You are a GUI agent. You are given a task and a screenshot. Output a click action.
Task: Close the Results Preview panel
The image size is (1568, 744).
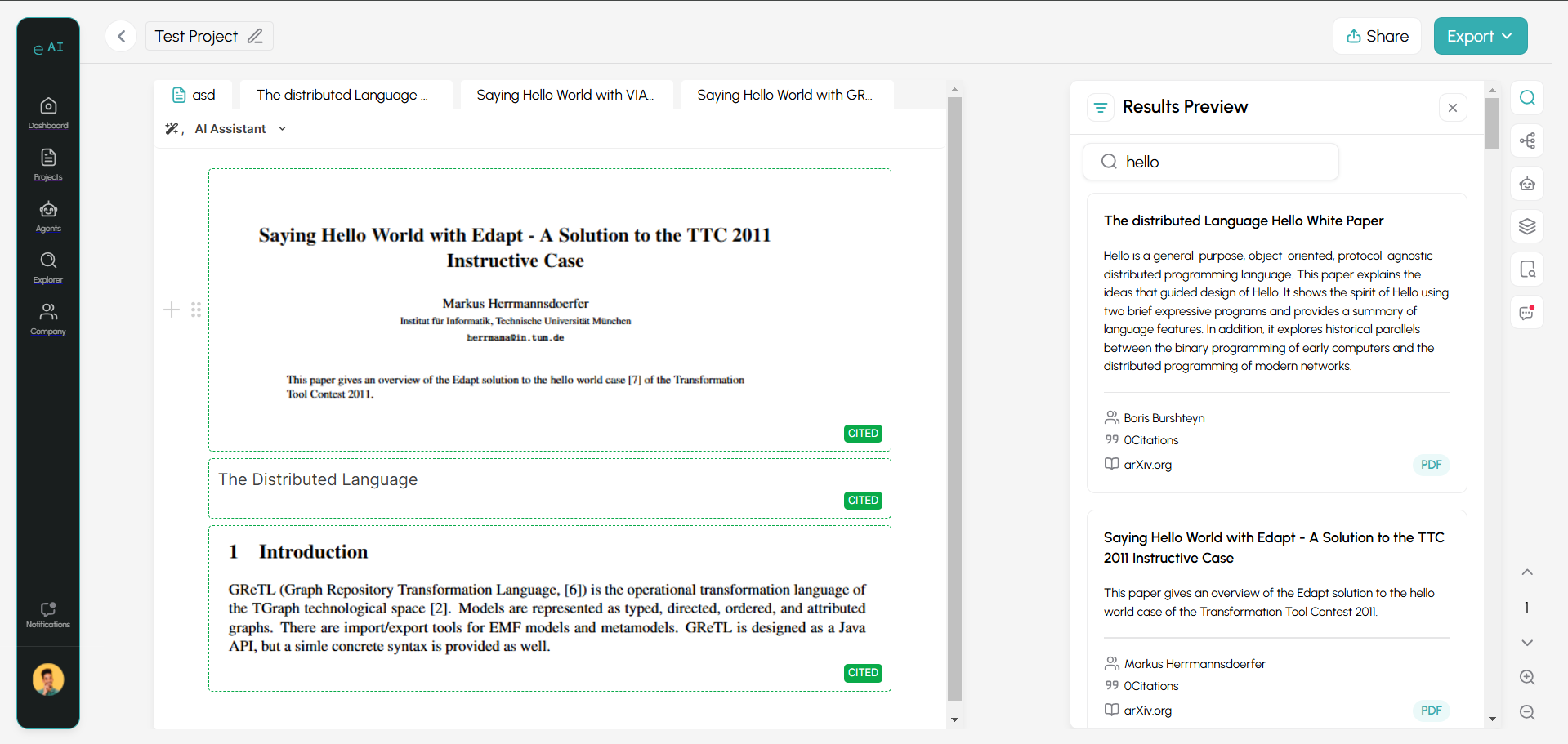1452,108
